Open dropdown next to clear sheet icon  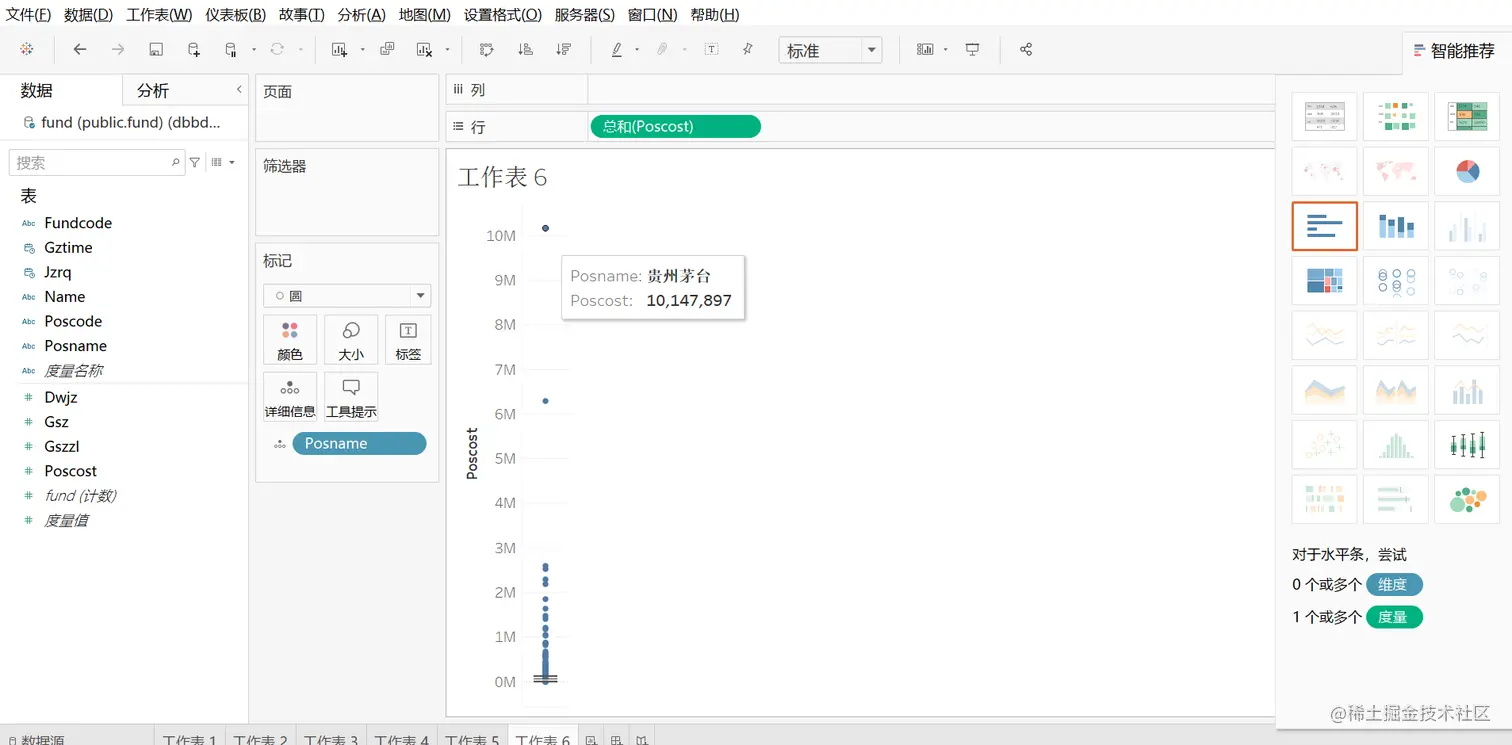(447, 50)
